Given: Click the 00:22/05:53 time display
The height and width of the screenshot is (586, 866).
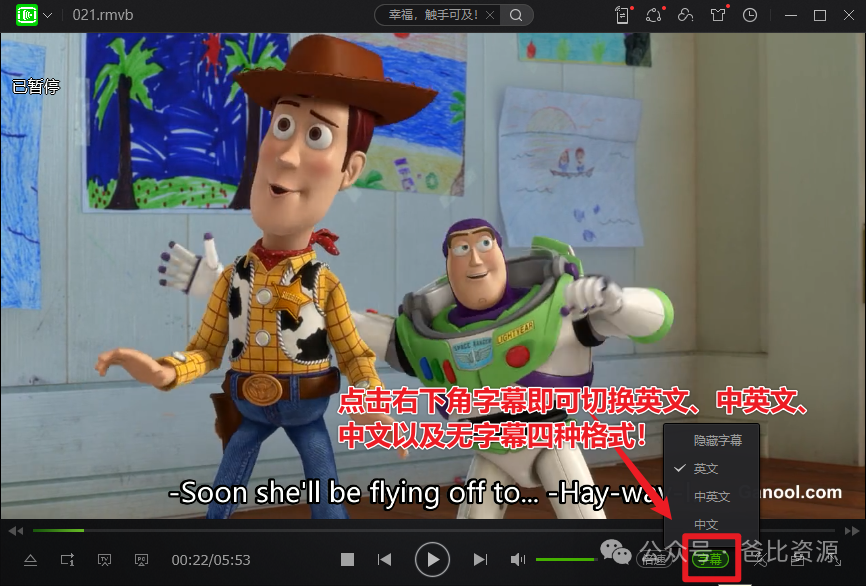Looking at the screenshot, I should (x=211, y=560).
